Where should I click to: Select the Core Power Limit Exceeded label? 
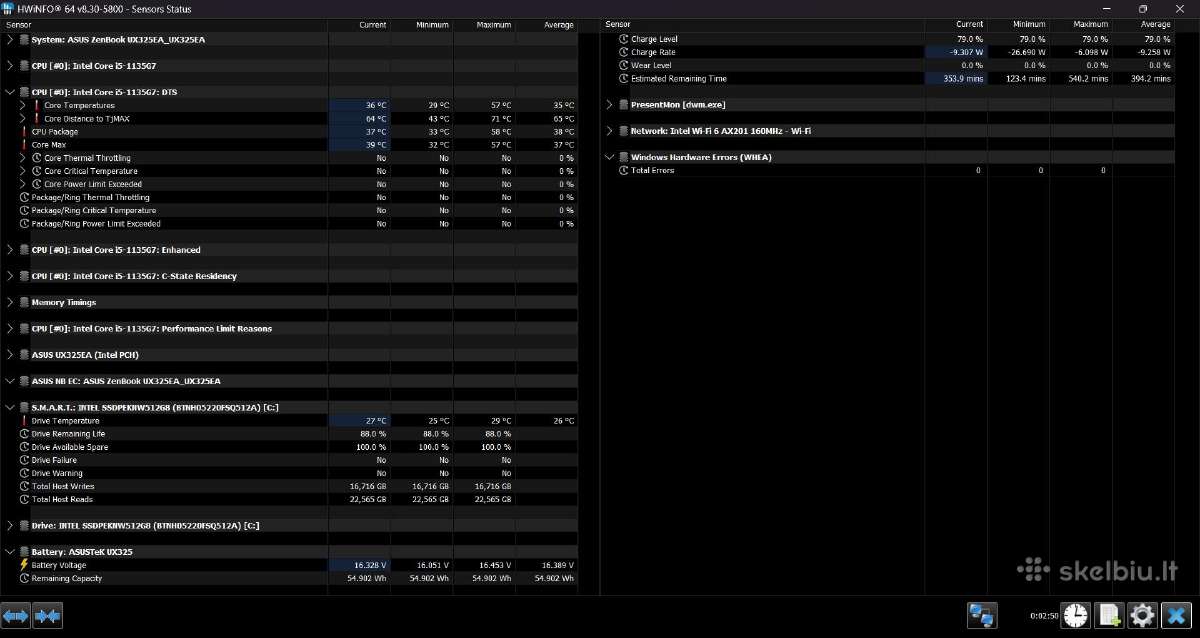pos(93,184)
